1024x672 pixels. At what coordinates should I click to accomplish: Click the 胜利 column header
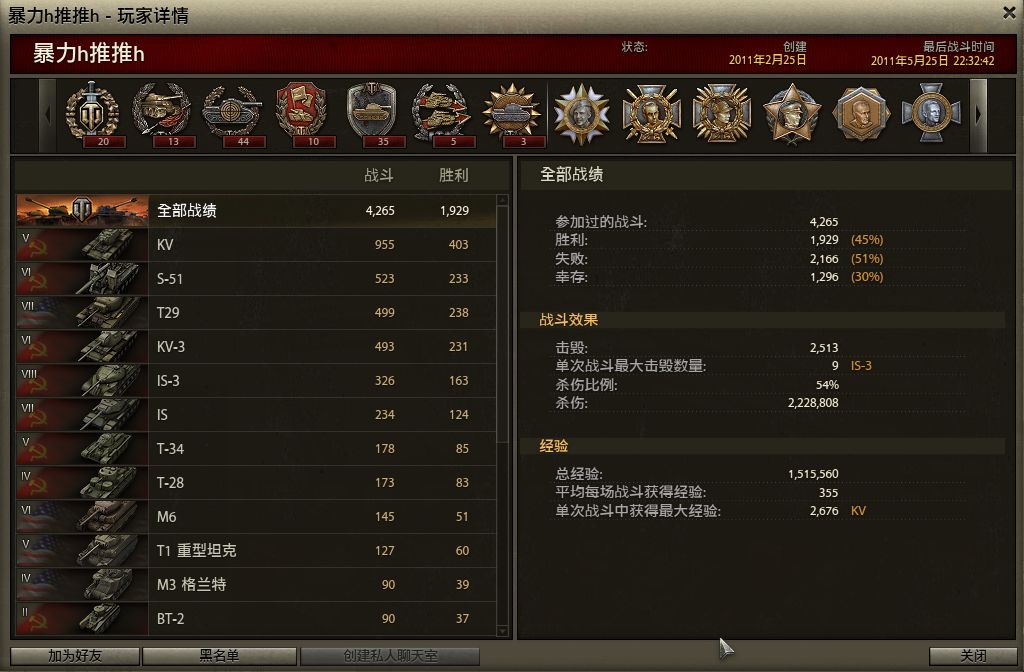[453, 175]
